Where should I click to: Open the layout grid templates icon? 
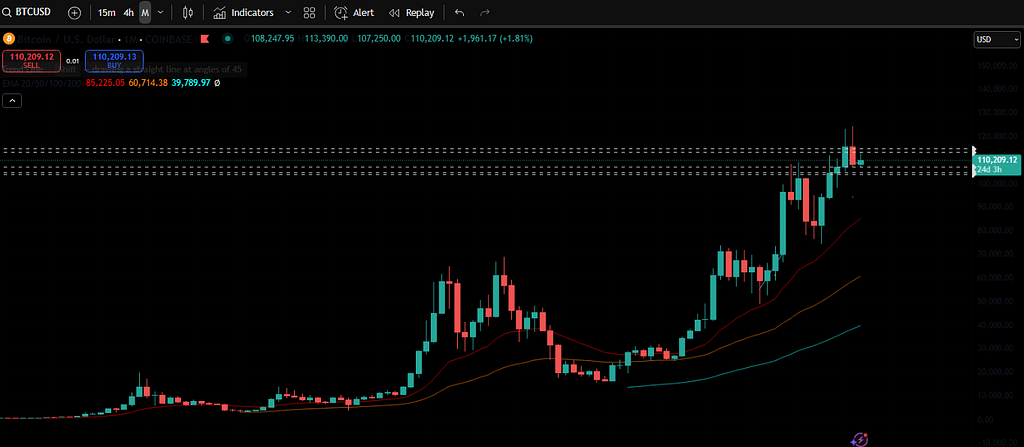tap(310, 12)
